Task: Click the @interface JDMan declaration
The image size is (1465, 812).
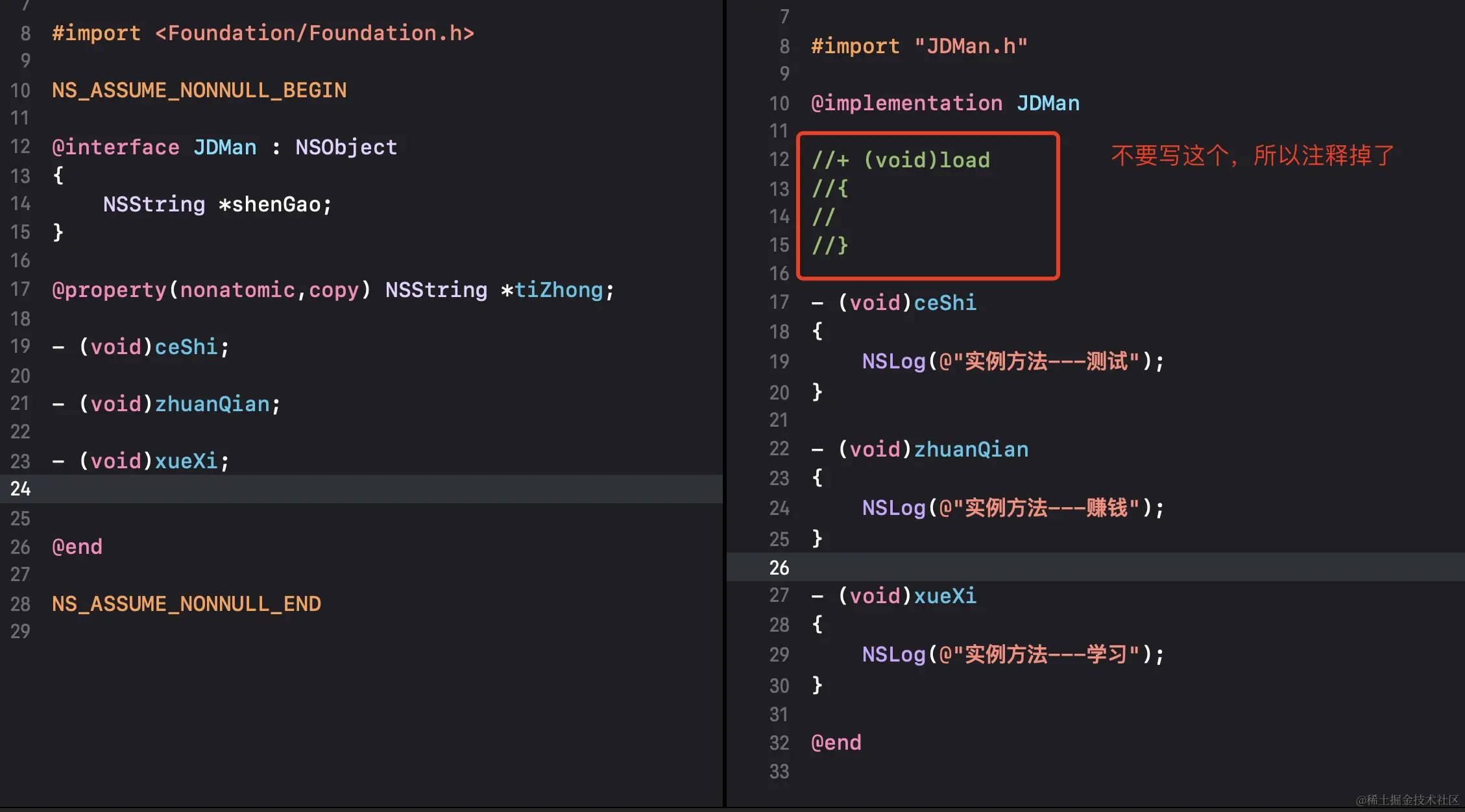Action: 224,147
